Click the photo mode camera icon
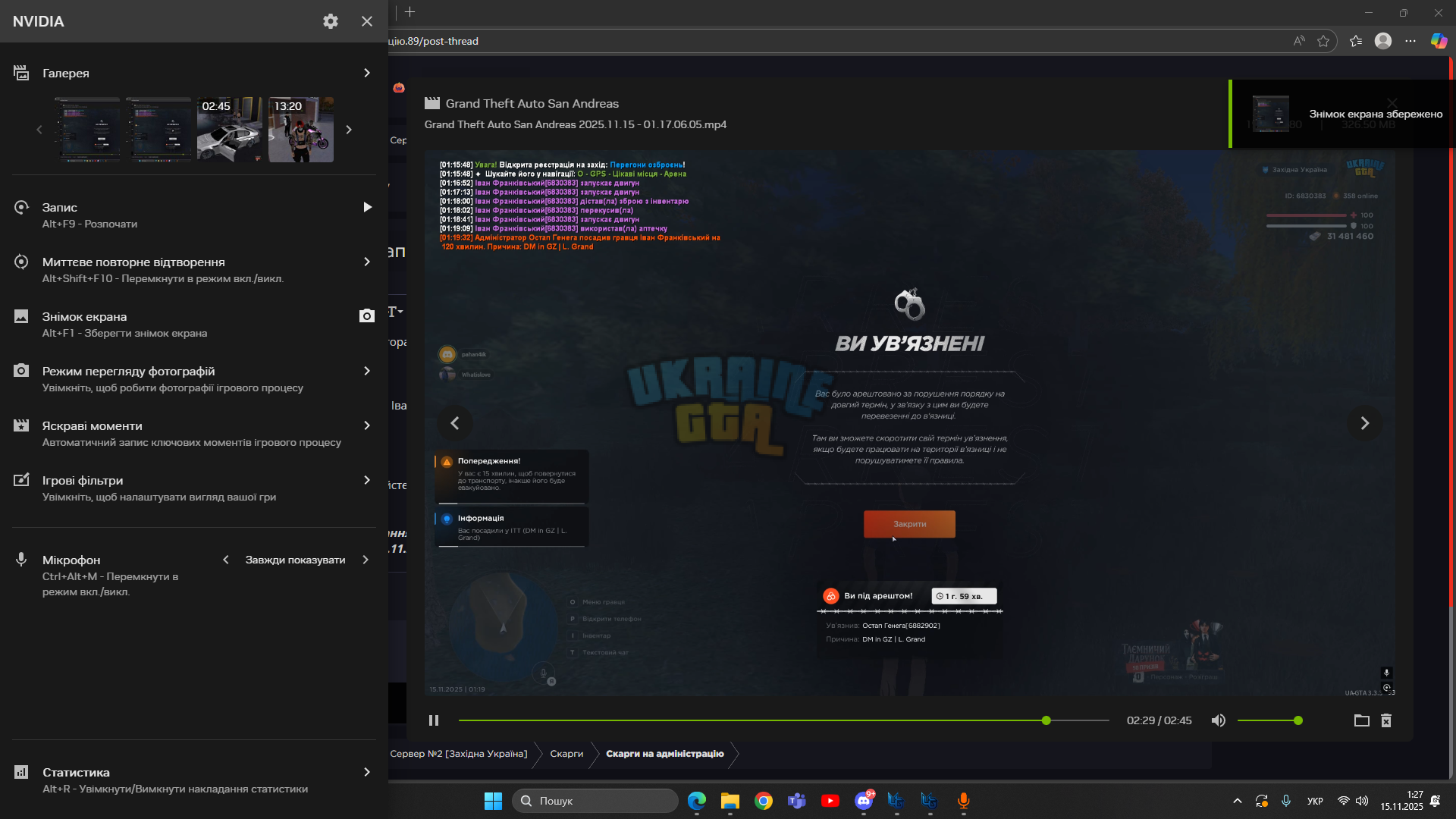The height and width of the screenshot is (819, 1456). click(x=21, y=371)
